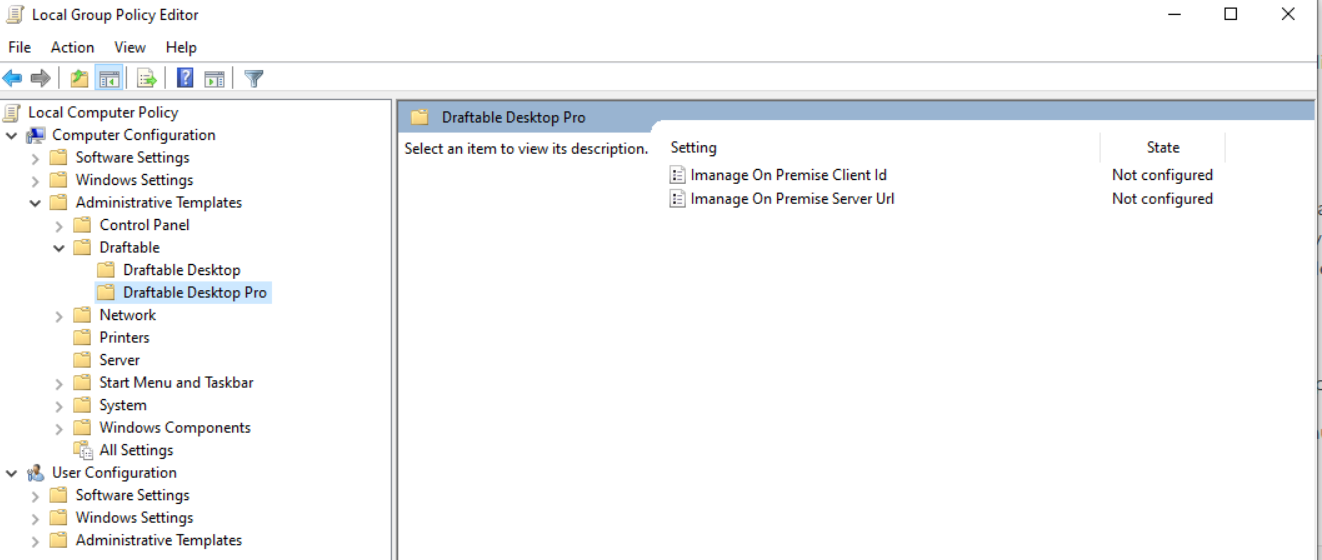The width and height of the screenshot is (1322, 560).
Task: Expand Windows Settings under User Configuration
Action: coord(36,518)
